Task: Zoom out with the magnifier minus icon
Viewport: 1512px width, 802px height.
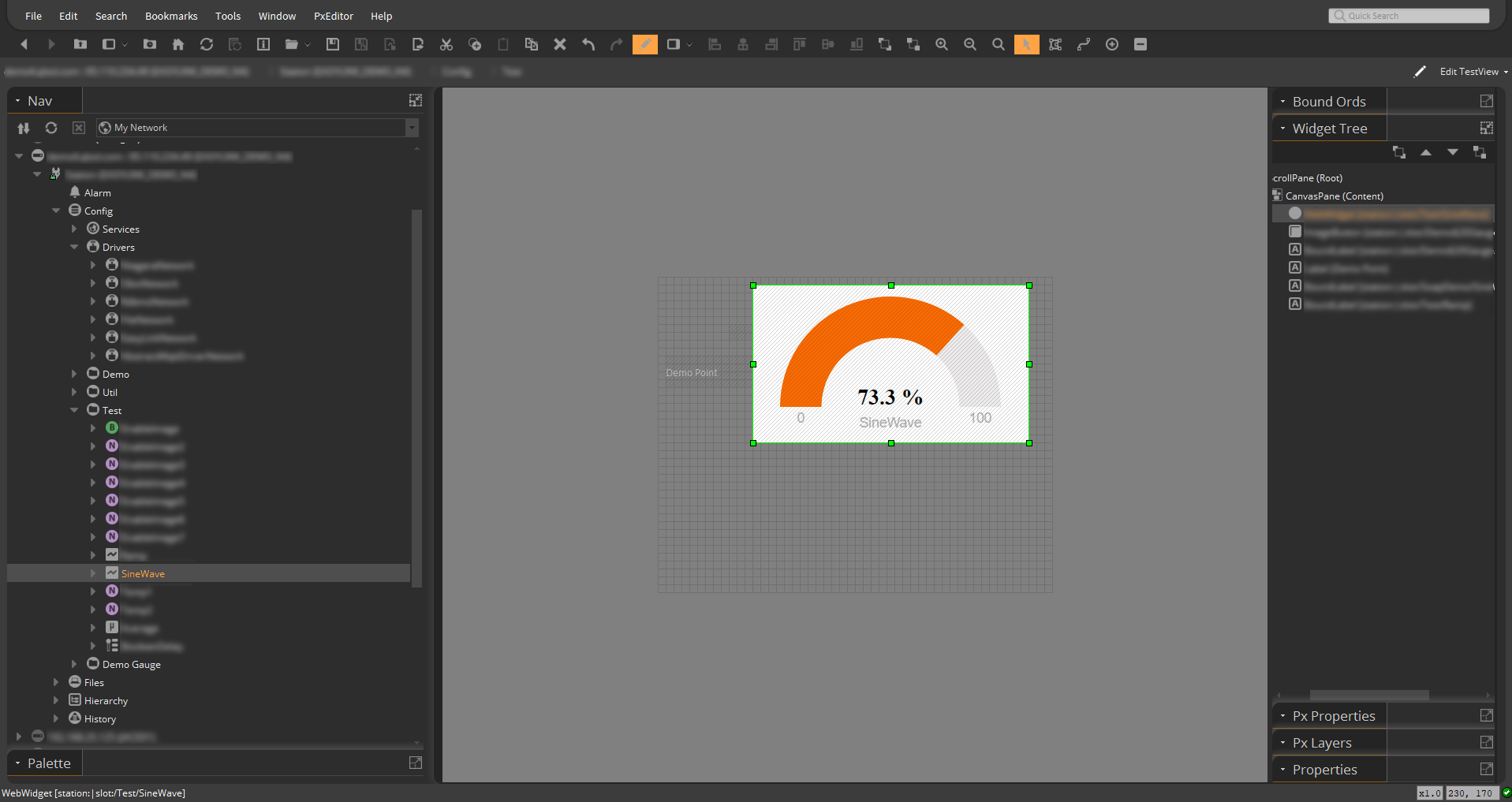Action: pyautogui.click(x=970, y=44)
